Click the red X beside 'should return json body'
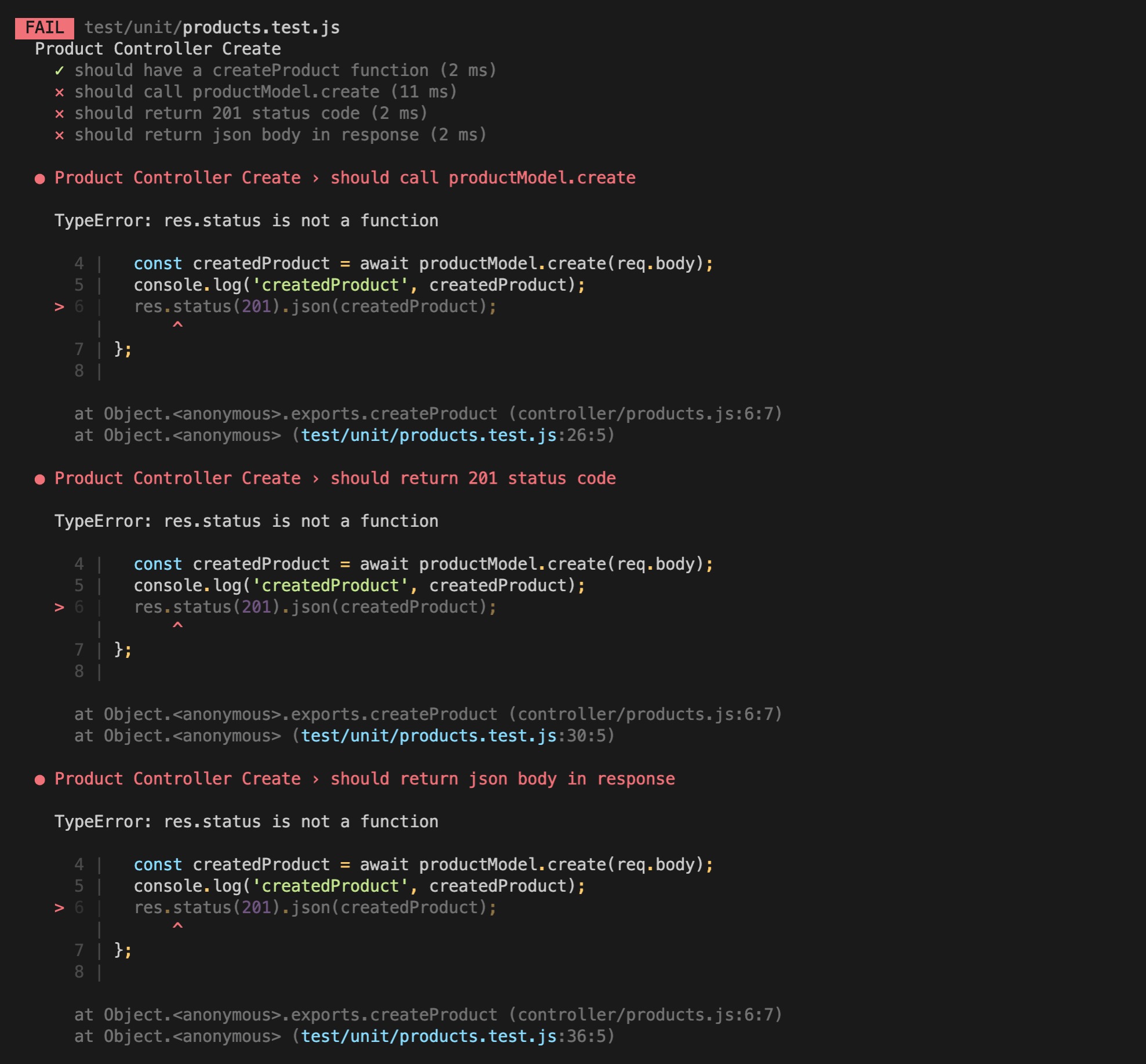 59,135
